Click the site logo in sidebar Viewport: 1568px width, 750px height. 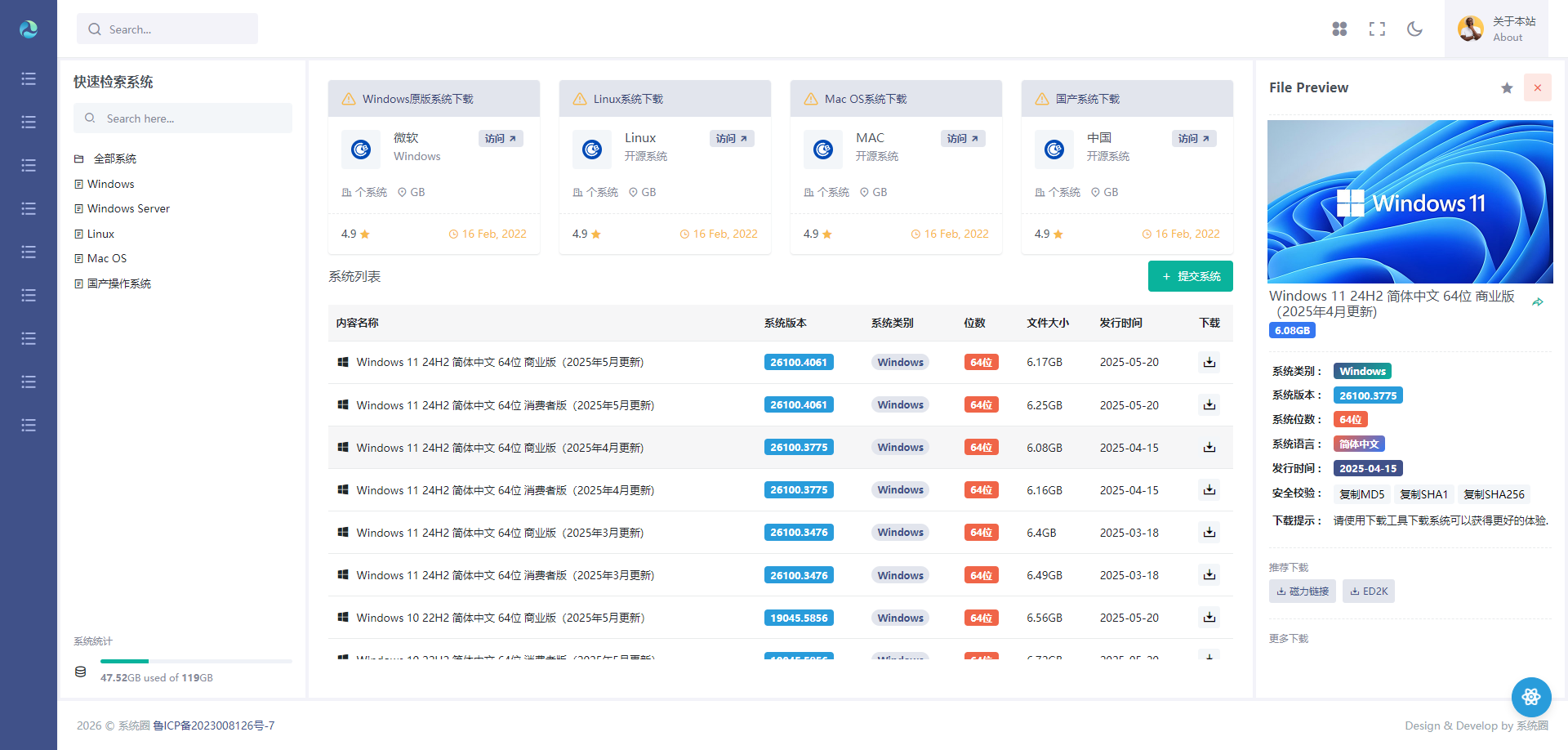tap(29, 29)
